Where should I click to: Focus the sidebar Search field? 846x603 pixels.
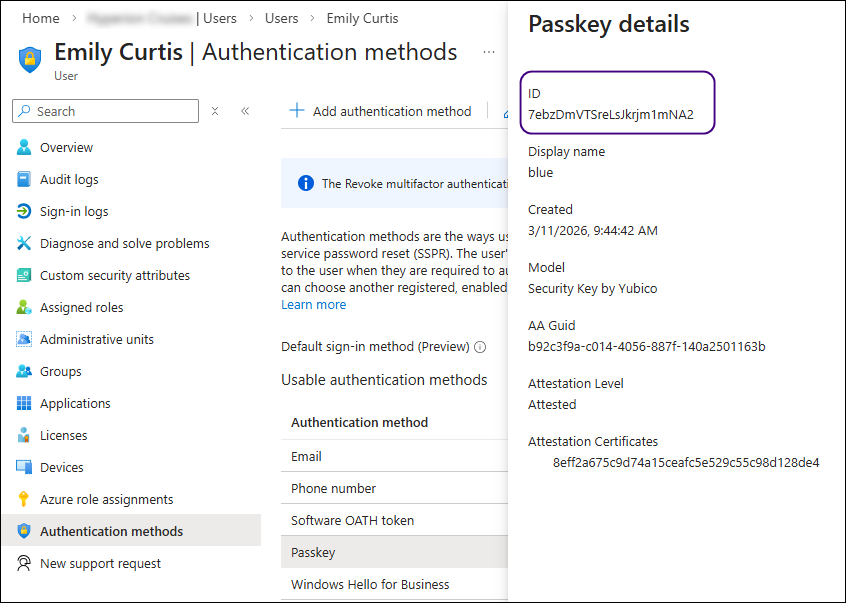112,111
